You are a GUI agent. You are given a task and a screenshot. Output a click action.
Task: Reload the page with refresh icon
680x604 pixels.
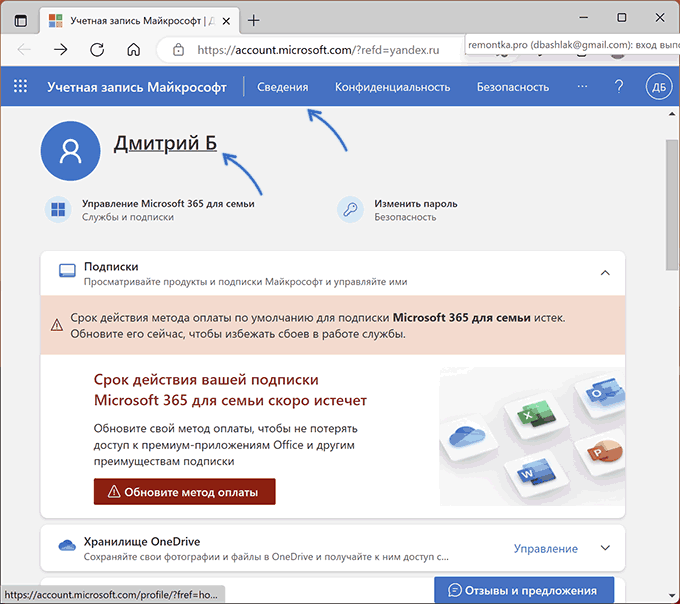(97, 50)
